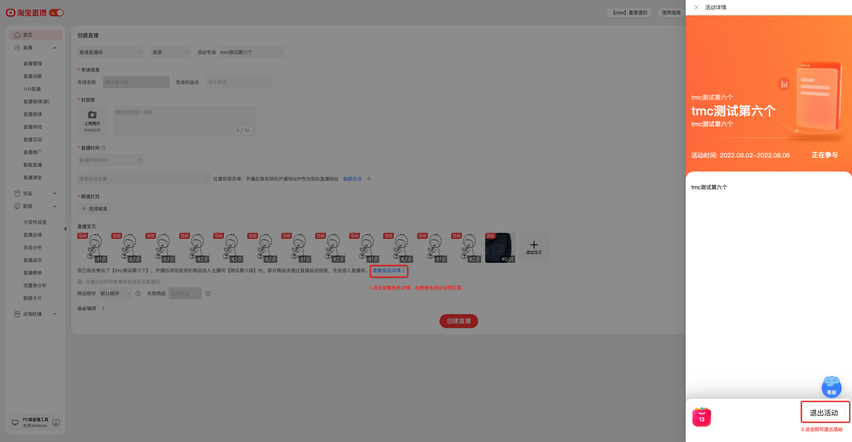852x442 pixels.
Task: Click the help icon beside 直播时间
Action: (x=103, y=148)
